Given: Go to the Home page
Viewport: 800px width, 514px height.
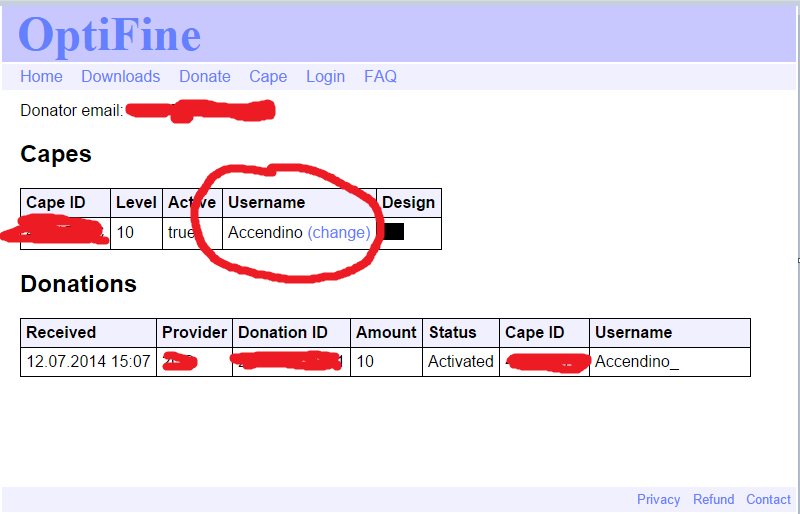Looking at the screenshot, I should (41, 77).
